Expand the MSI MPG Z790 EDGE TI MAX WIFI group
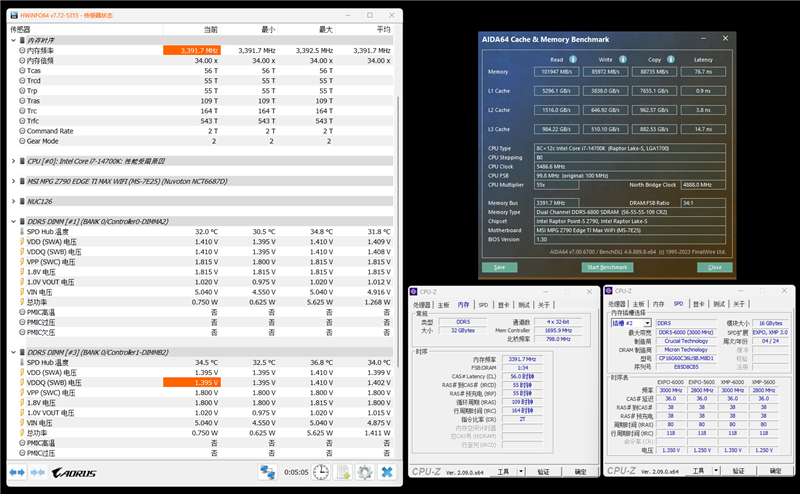The width and height of the screenshot is (800, 494). [x=13, y=181]
